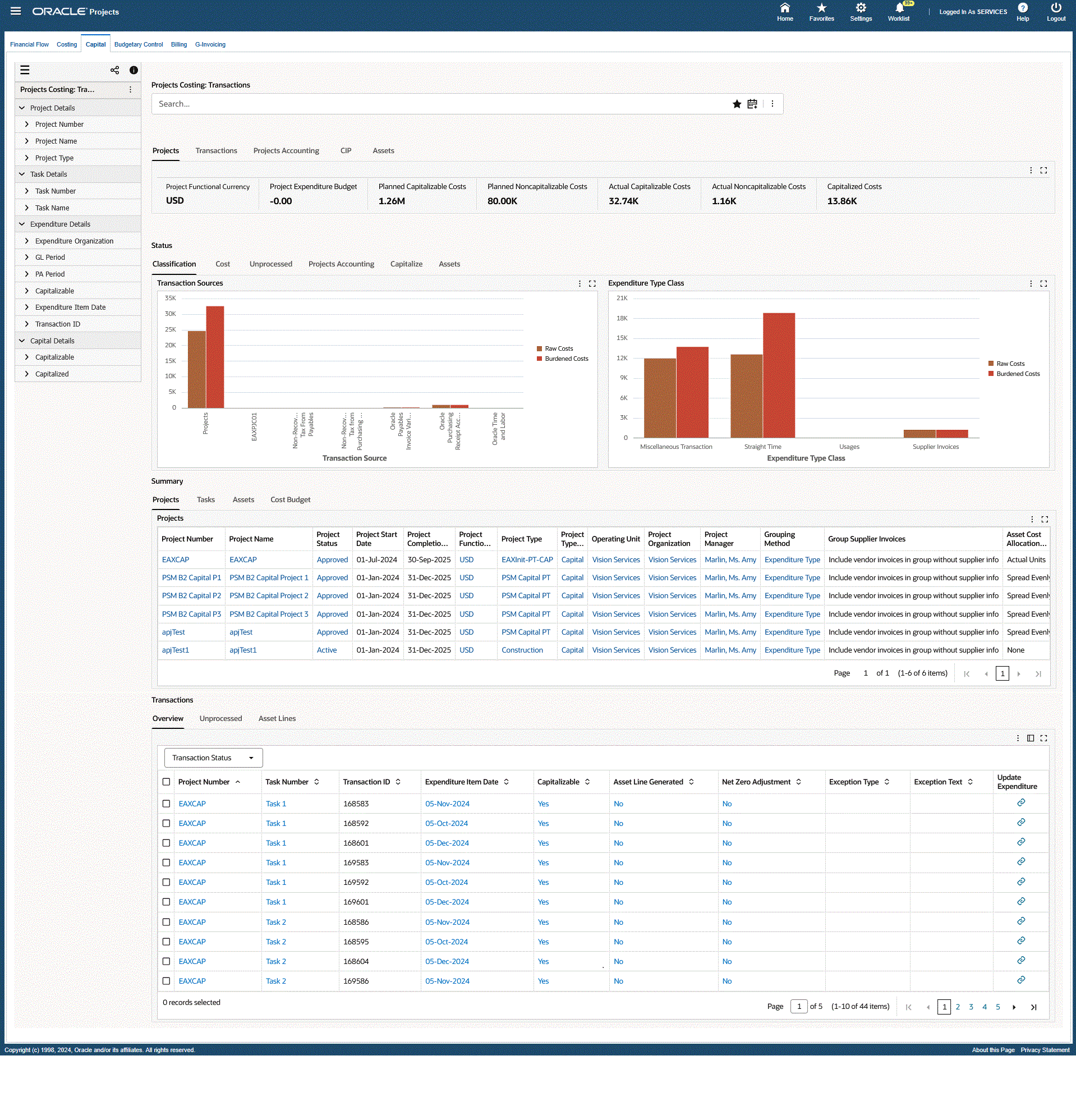Maximize the Projects summary table
This screenshot has width=1076, height=1120.
point(1044,519)
